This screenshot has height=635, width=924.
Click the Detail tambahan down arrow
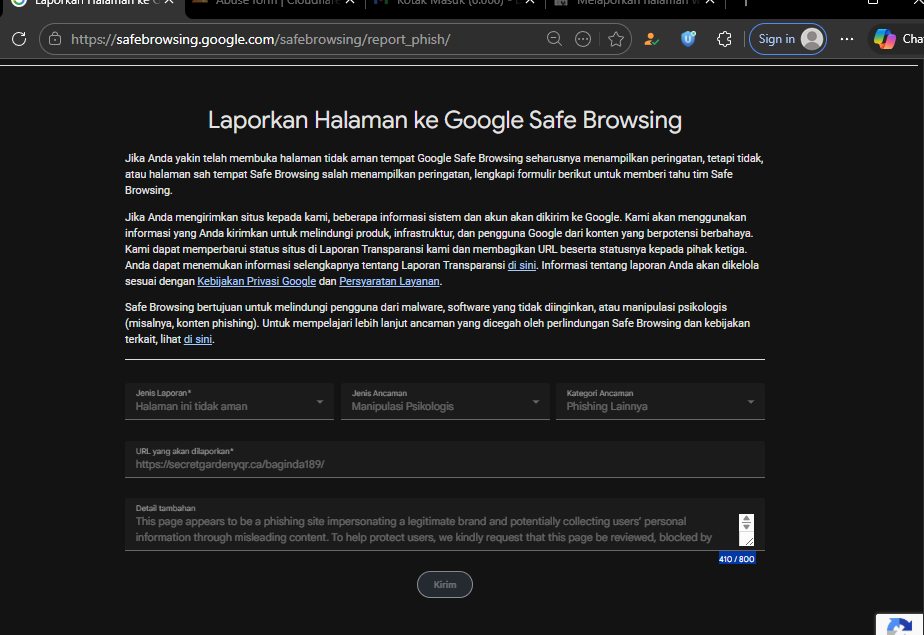(x=746, y=526)
